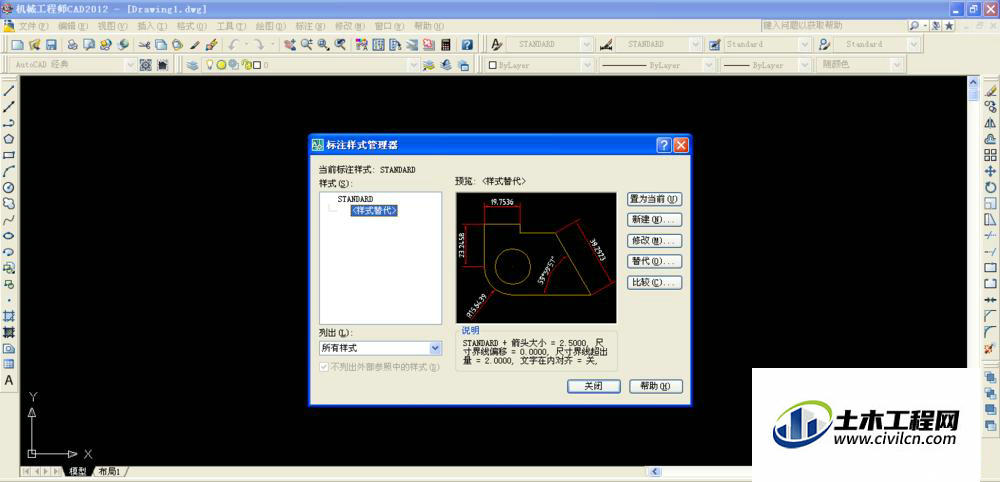Click the Redo arrow icon
This screenshot has height=482, width=1000.
[259, 45]
